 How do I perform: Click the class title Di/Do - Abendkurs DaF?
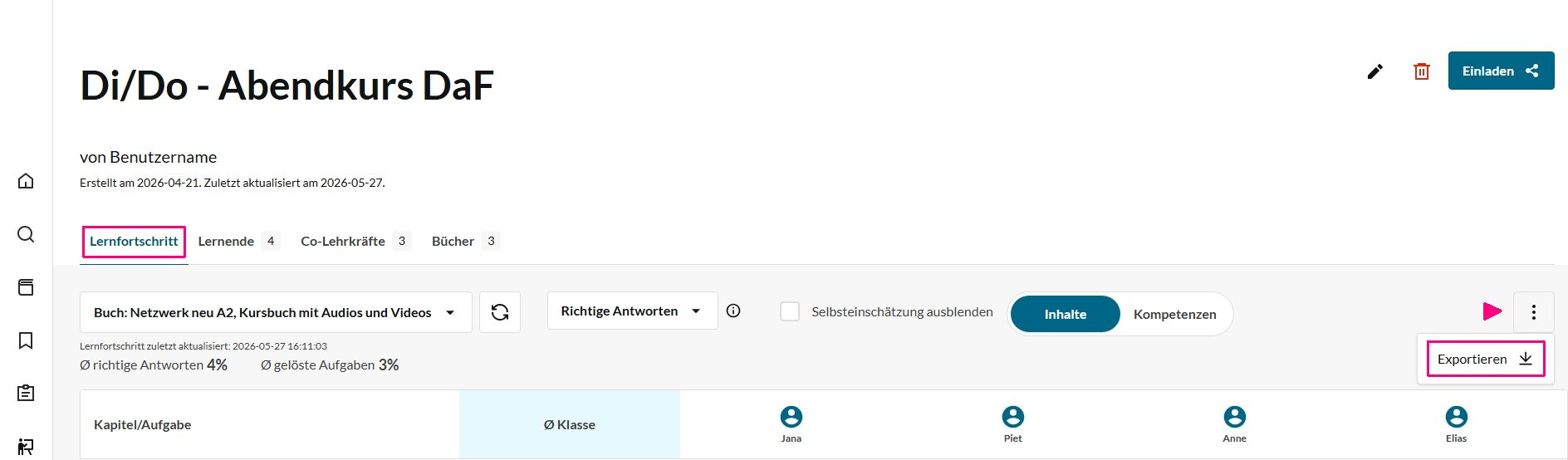(287, 86)
